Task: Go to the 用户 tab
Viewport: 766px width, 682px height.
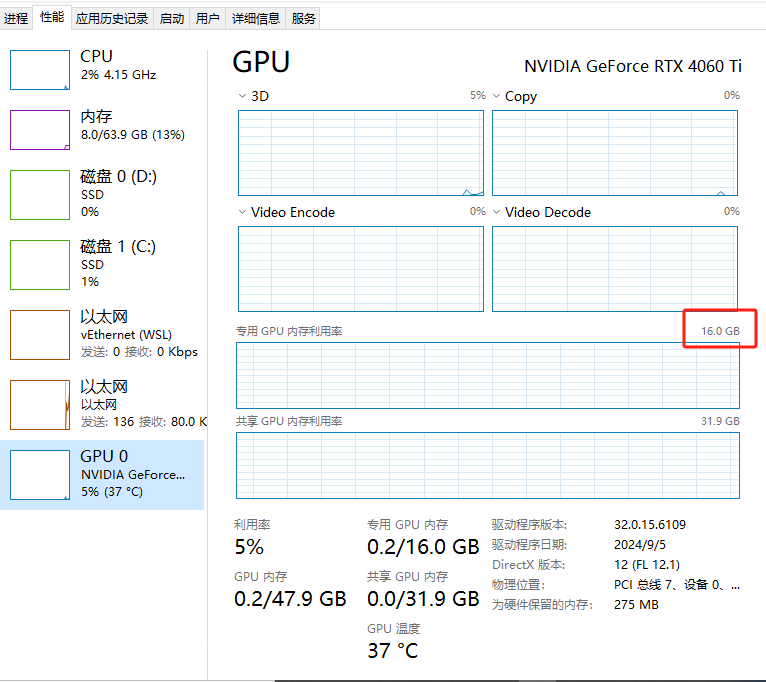Action: pyautogui.click(x=208, y=18)
